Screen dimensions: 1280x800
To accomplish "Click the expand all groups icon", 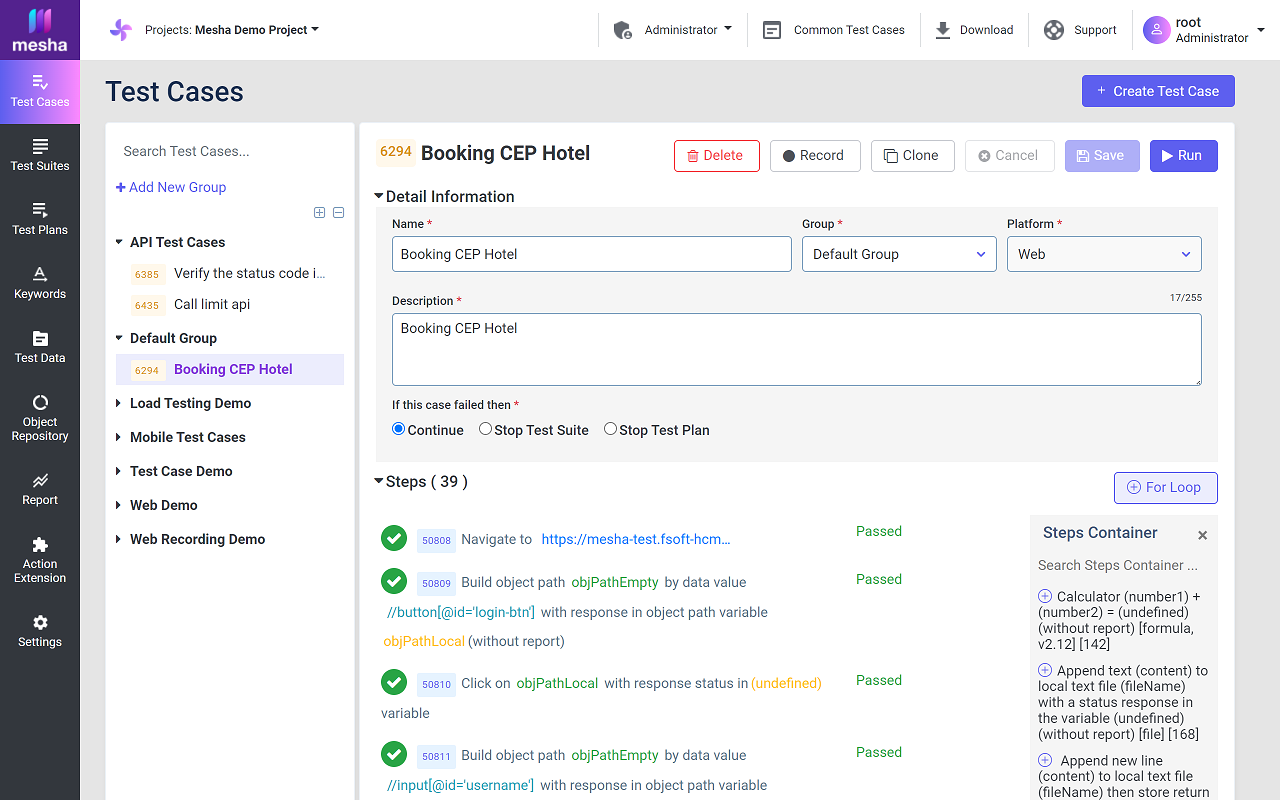I will point(320,212).
